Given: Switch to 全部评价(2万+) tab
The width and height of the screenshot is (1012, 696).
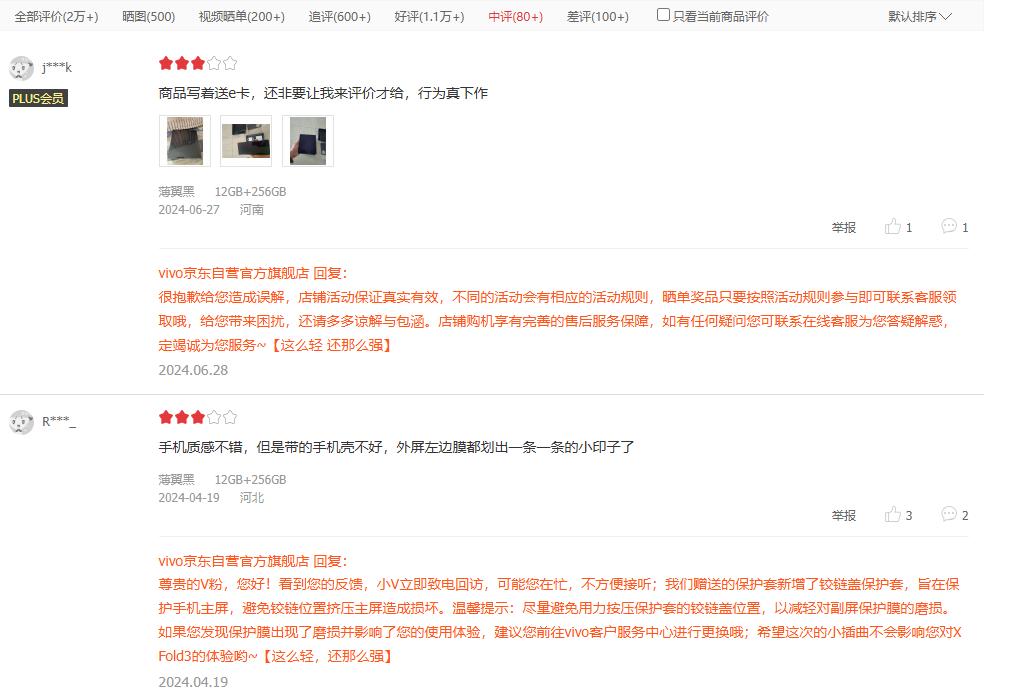Looking at the screenshot, I should pos(57,17).
